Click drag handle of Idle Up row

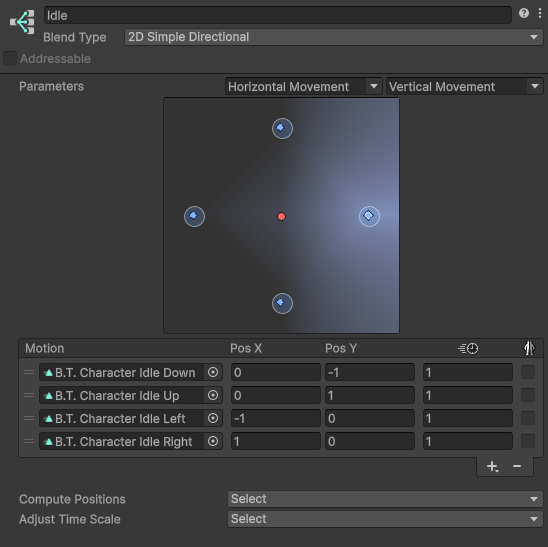(29, 395)
